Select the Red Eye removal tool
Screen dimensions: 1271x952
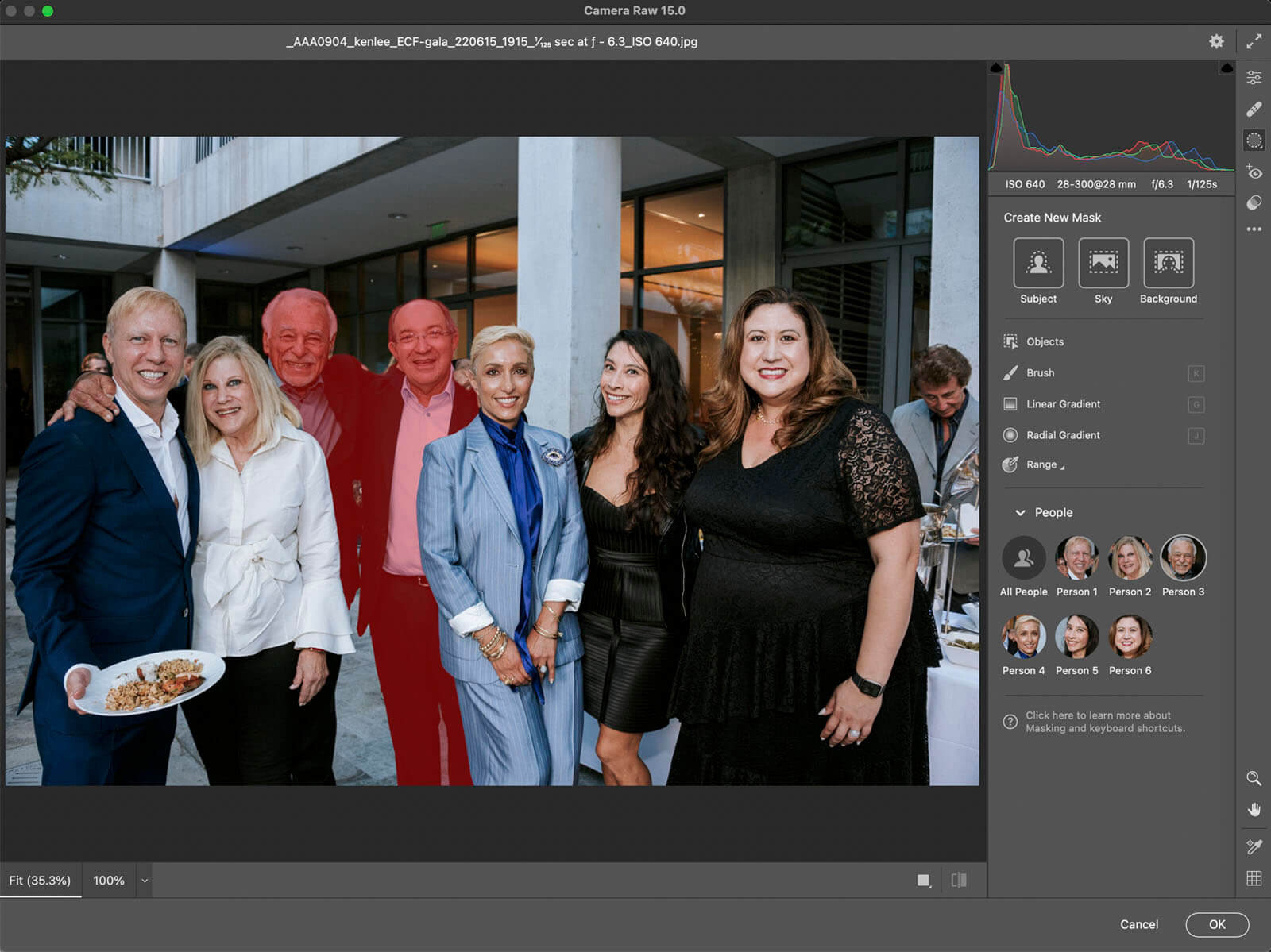coord(1254,172)
